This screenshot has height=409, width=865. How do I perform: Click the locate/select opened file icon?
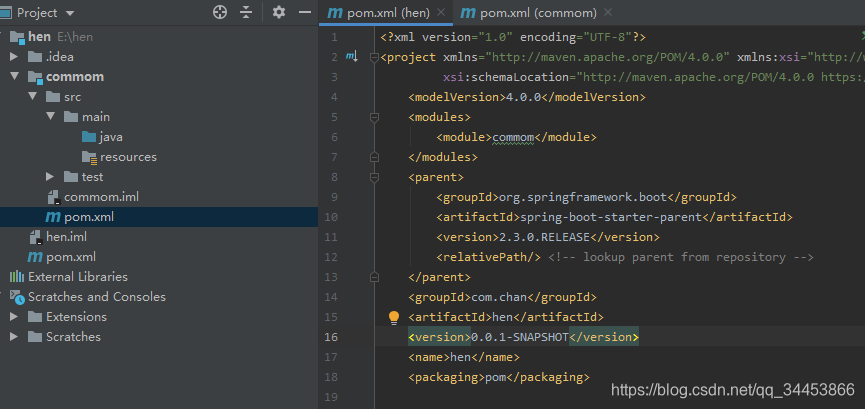220,12
